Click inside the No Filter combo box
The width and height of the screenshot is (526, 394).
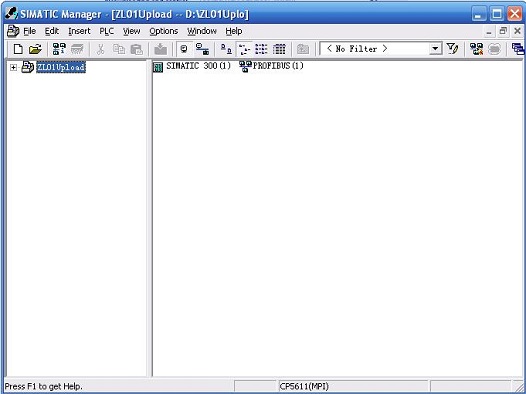point(375,49)
